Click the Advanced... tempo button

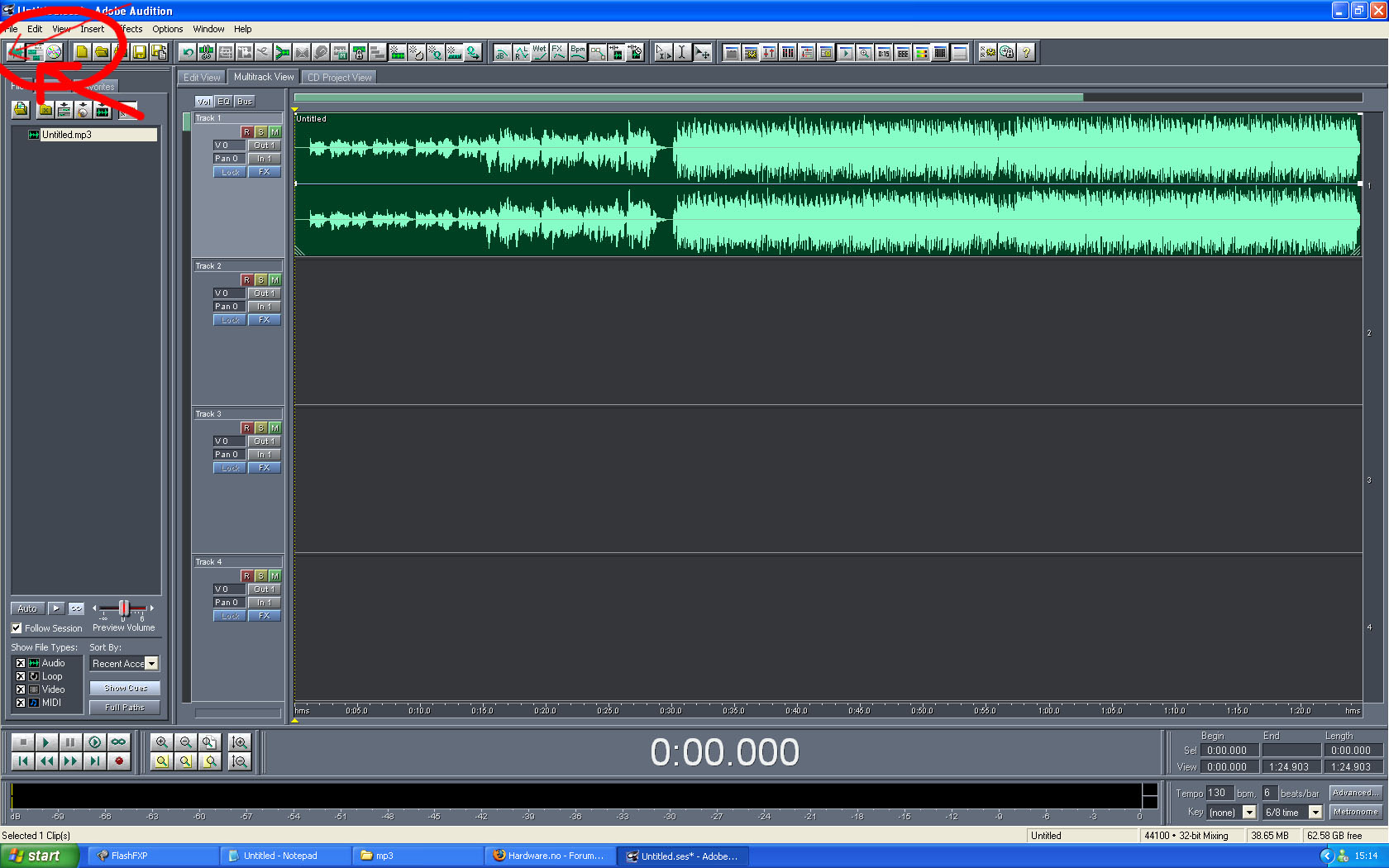[1355, 793]
